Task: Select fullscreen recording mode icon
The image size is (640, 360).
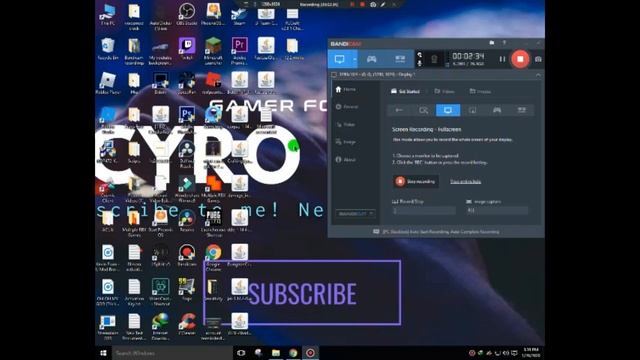Action: [448, 110]
